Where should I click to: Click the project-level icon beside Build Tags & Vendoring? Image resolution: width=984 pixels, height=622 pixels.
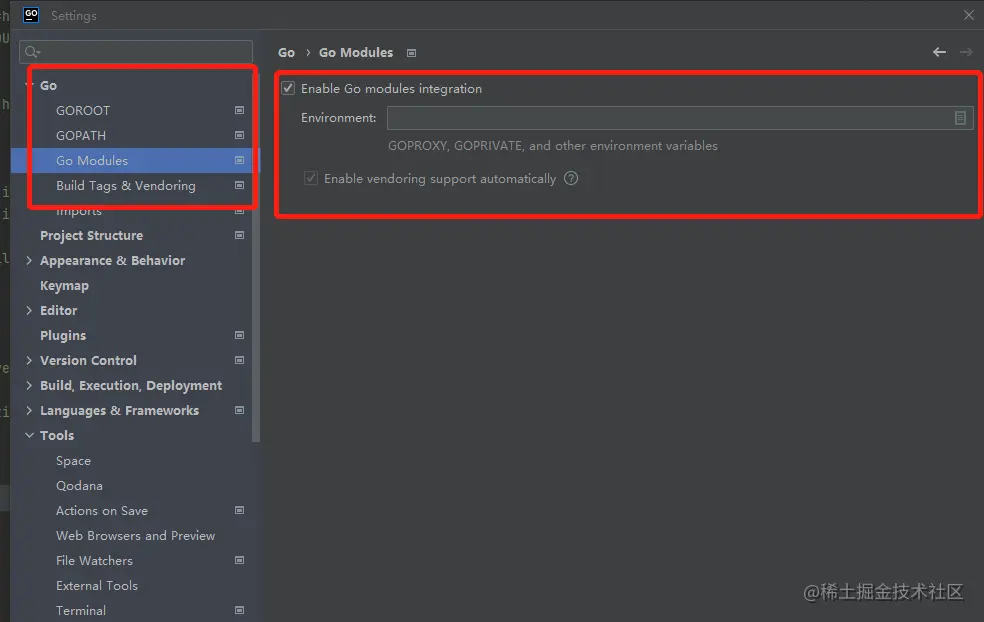pyautogui.click(x=239, y=186)
